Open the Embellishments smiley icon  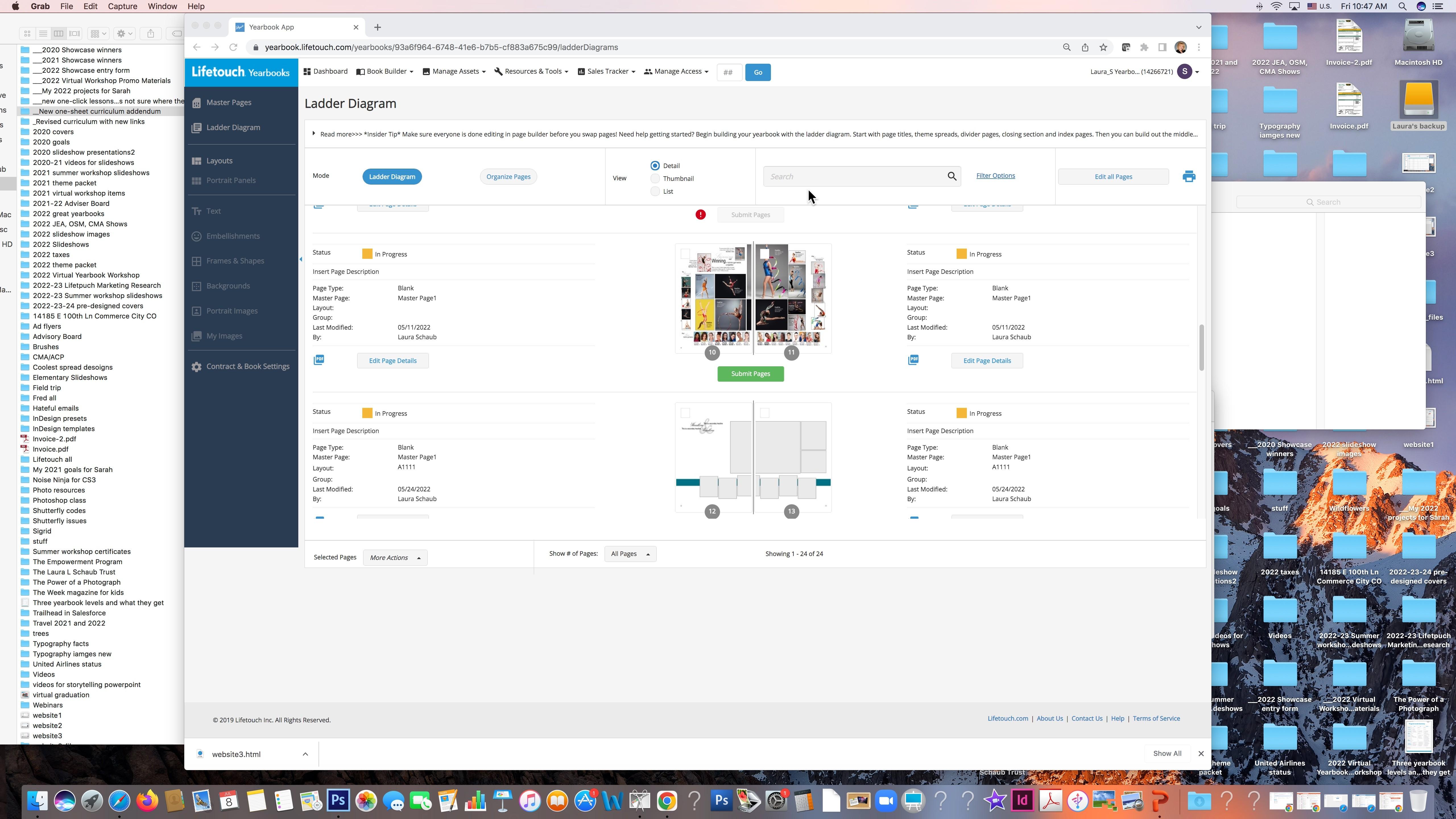(x=197, y=236)
